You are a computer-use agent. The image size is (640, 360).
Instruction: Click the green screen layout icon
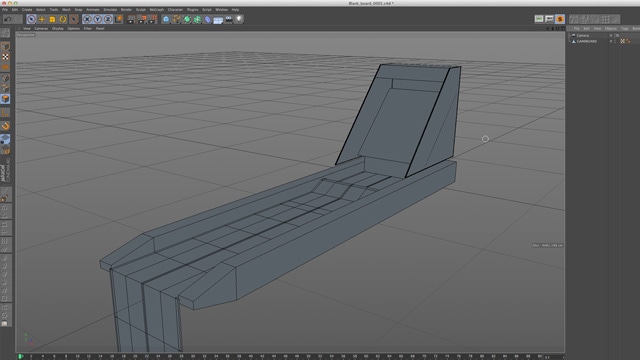539,19
